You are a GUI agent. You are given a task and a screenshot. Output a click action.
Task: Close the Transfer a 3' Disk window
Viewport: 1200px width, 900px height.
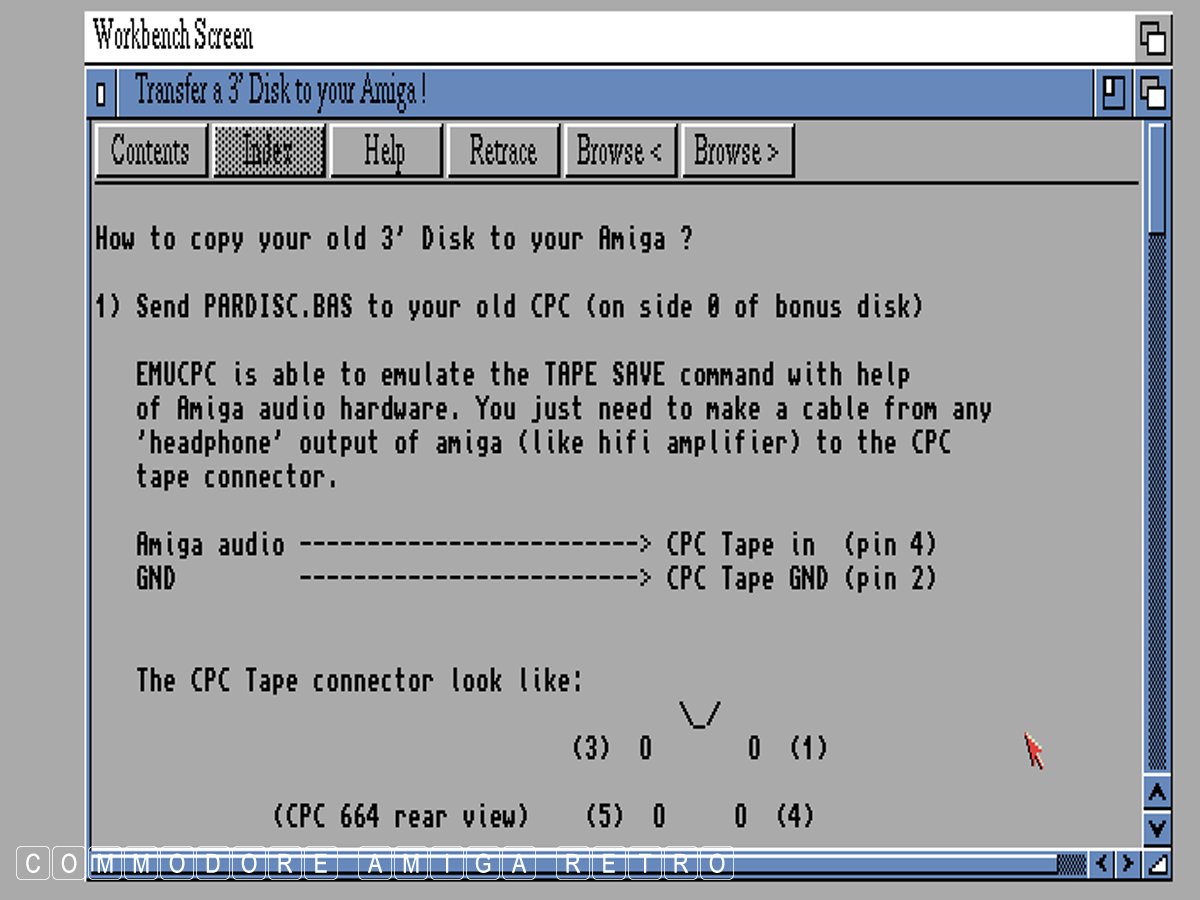(x=100, y=94)
